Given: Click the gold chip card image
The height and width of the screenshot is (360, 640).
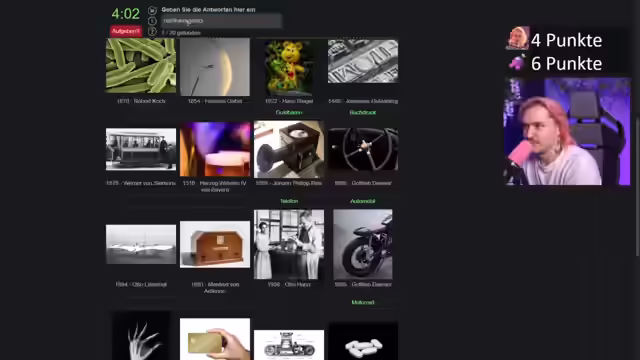Looking at the screenshot, I should click(x=215, y=339).
